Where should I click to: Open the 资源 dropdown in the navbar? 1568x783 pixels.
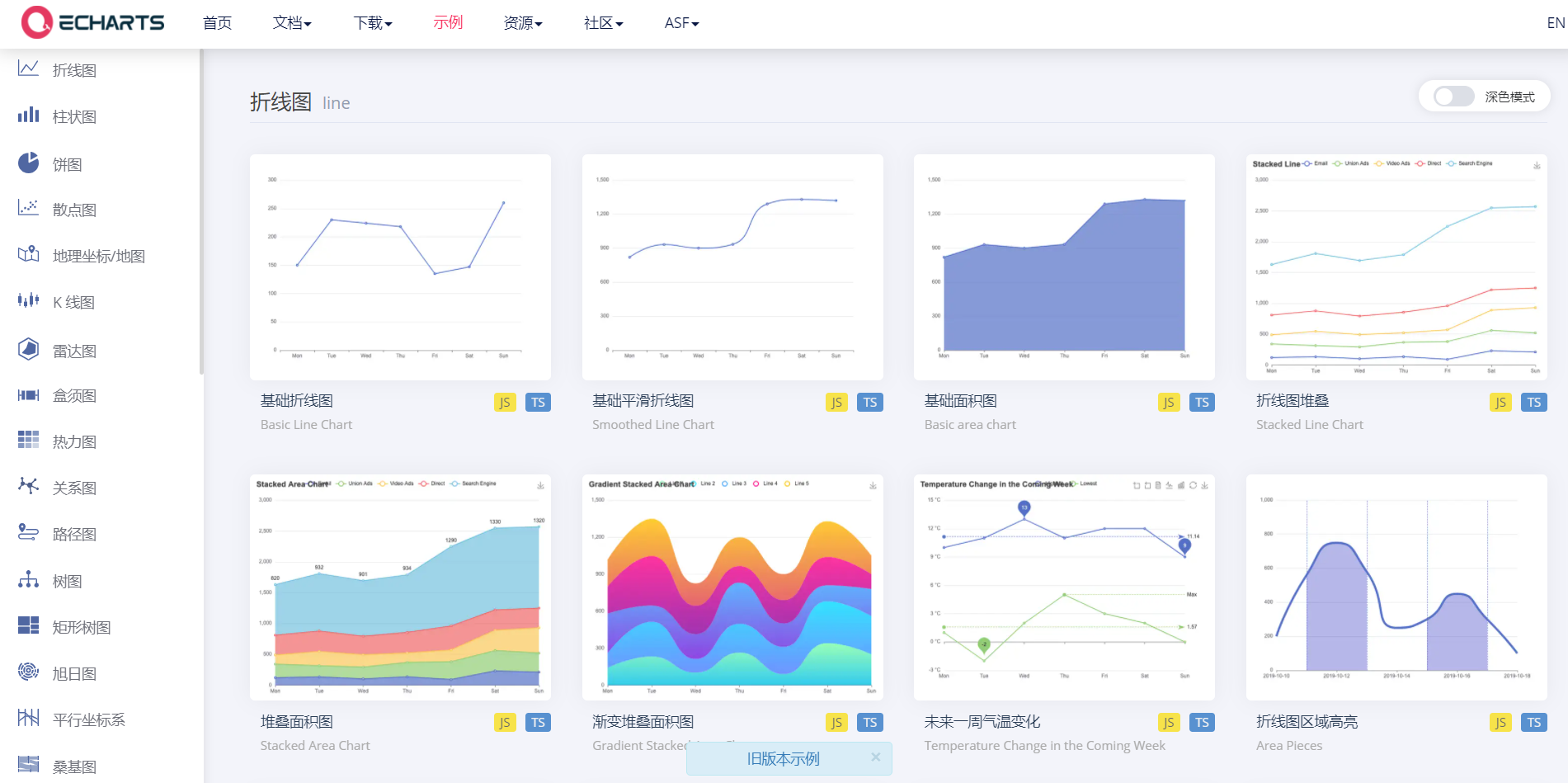tap(522, 22)
